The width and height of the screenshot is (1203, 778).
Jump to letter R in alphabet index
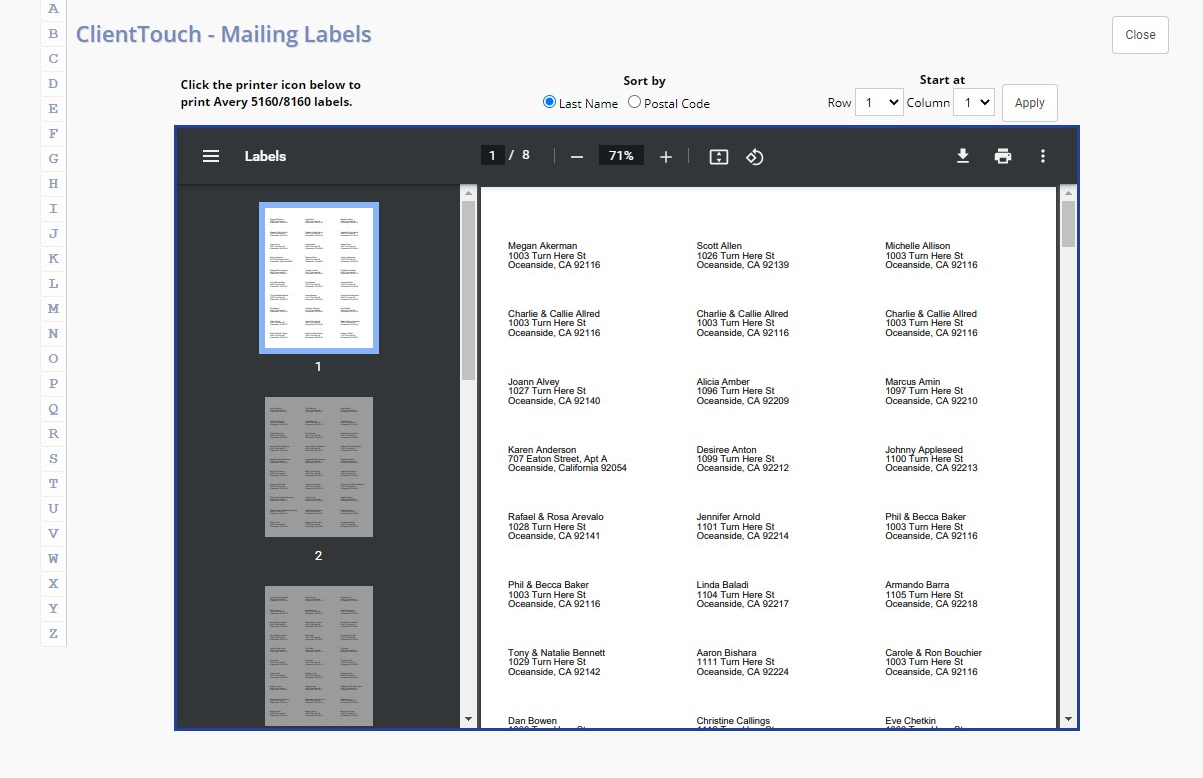point(53,434)
